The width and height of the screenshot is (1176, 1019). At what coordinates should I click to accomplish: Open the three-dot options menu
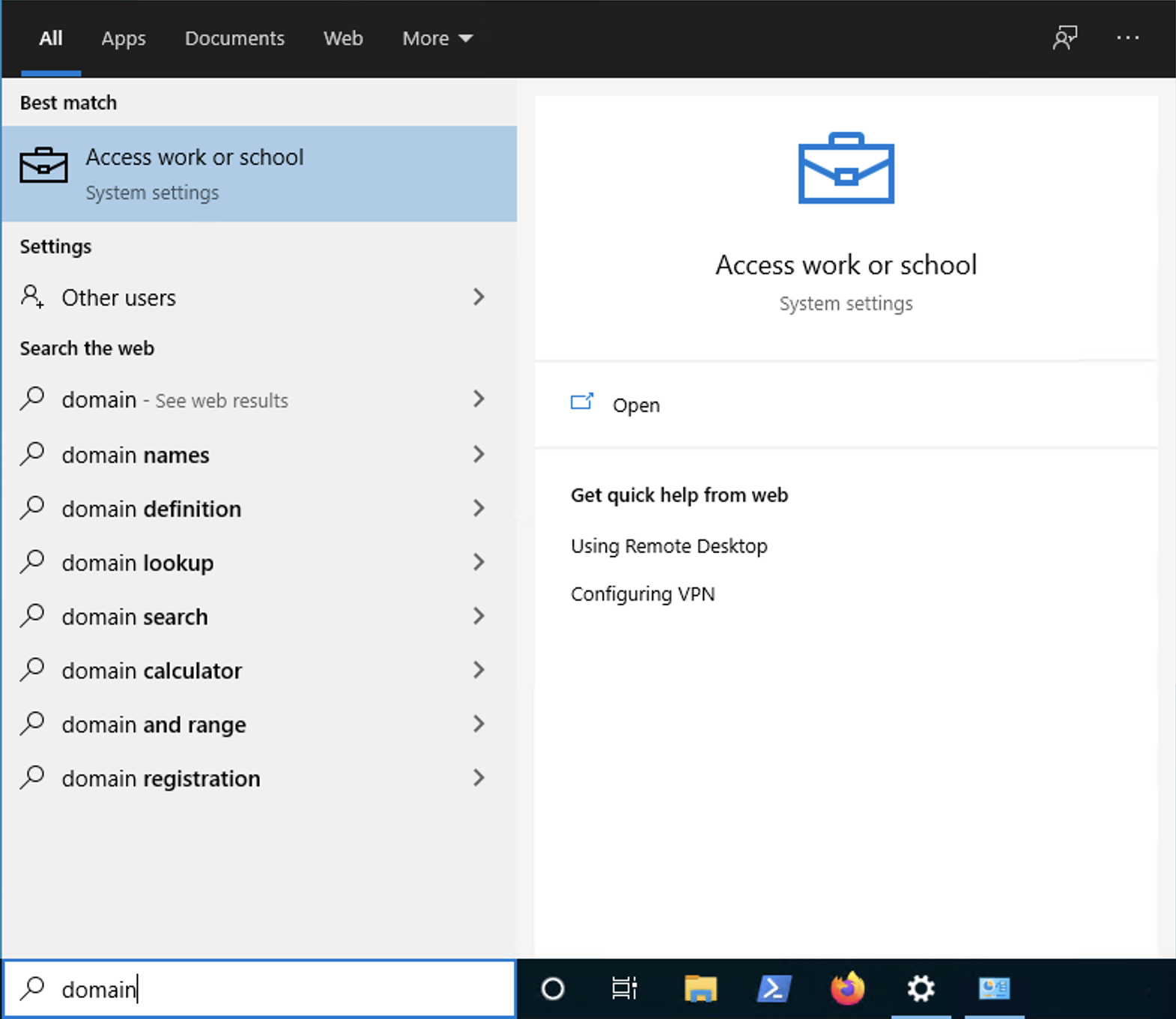(x=1127, y=38)
